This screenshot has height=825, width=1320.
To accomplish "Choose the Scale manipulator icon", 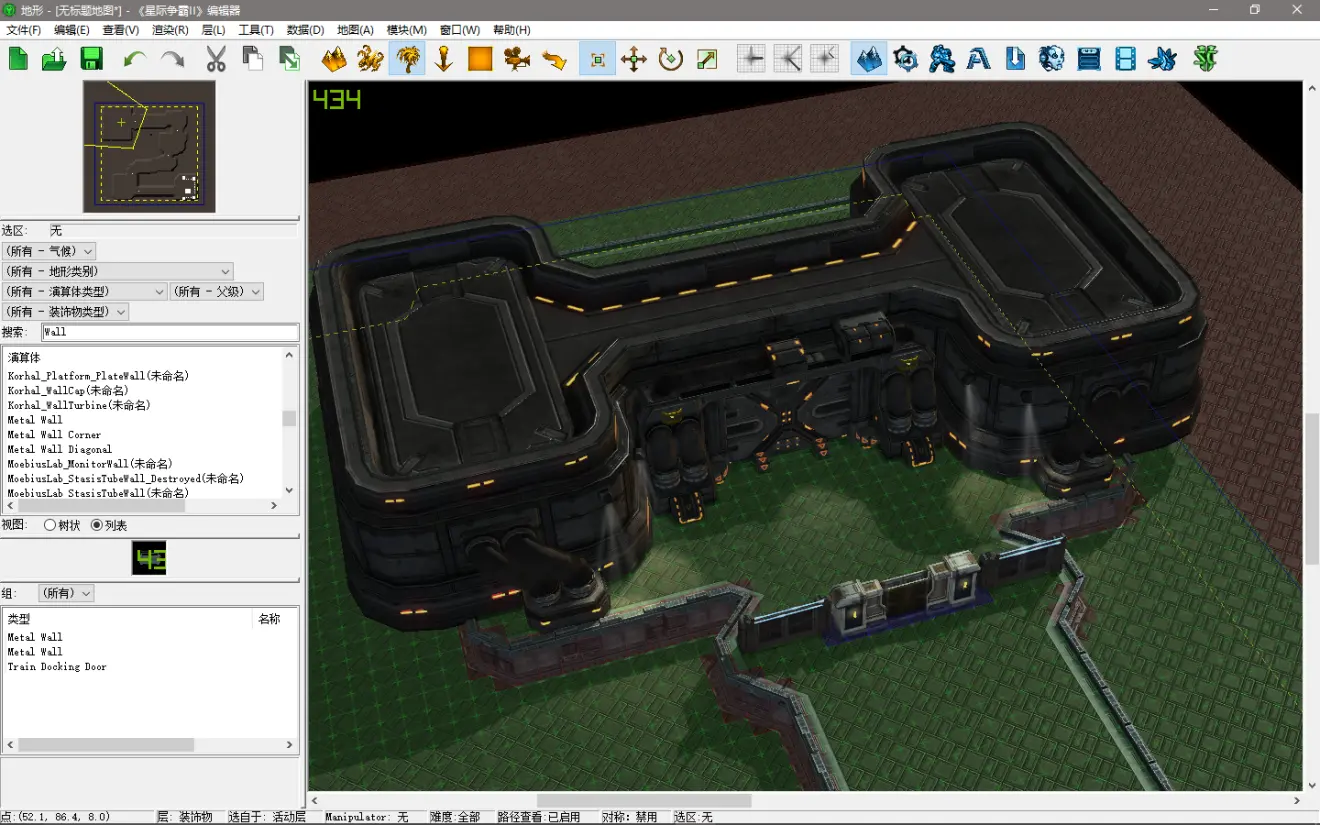I will [x=707, y=59].
